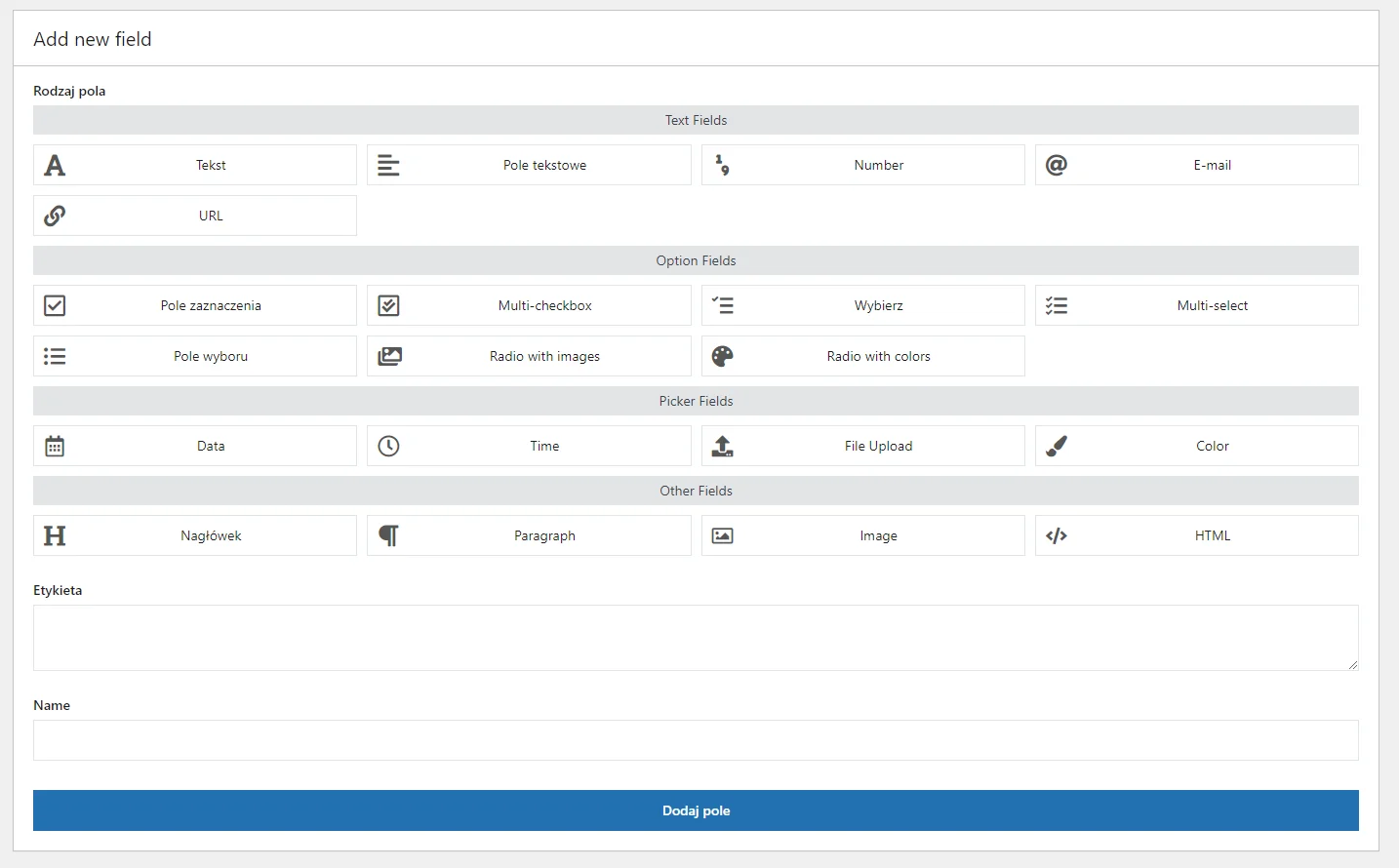Click the code brackets HTML icon
The height and width of the screenshot is (868, 1399).
coord(1057,536)
